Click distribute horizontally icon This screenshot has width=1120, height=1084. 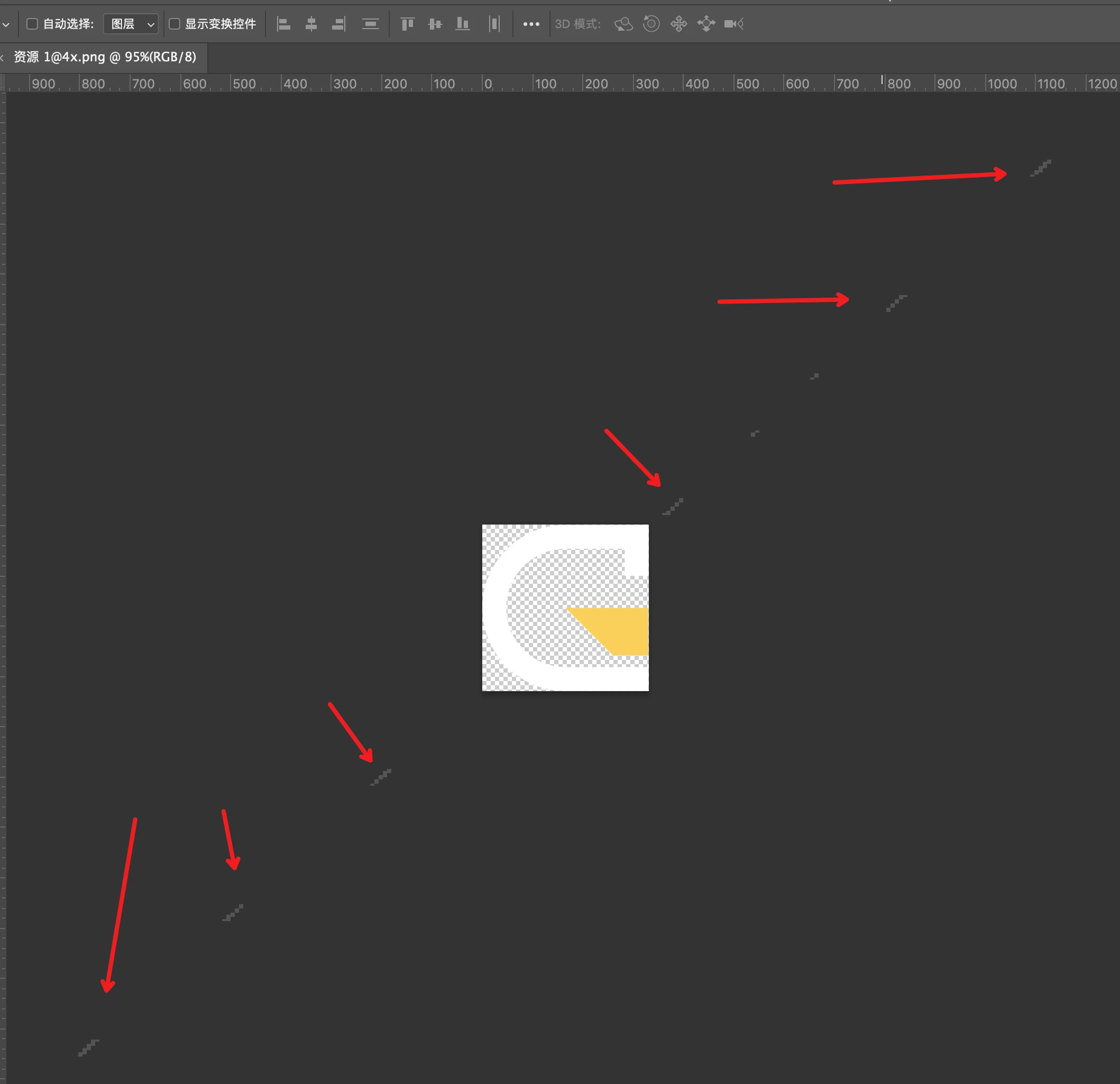click(x=494, y=24)
